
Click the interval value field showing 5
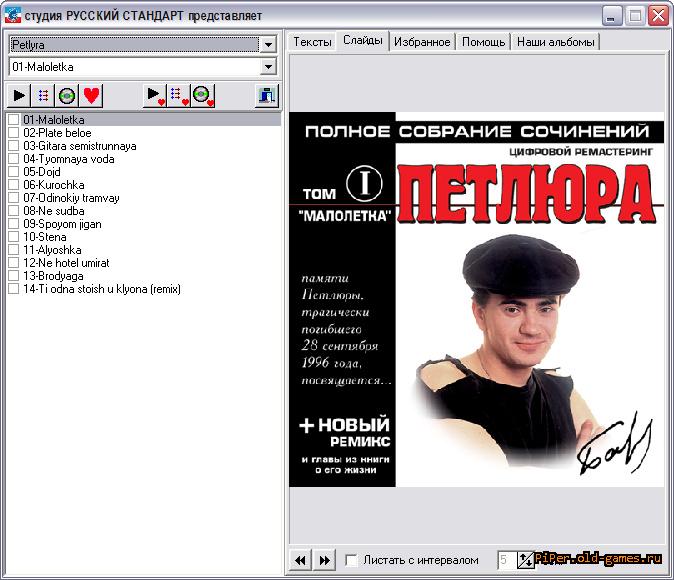[507, 560]
